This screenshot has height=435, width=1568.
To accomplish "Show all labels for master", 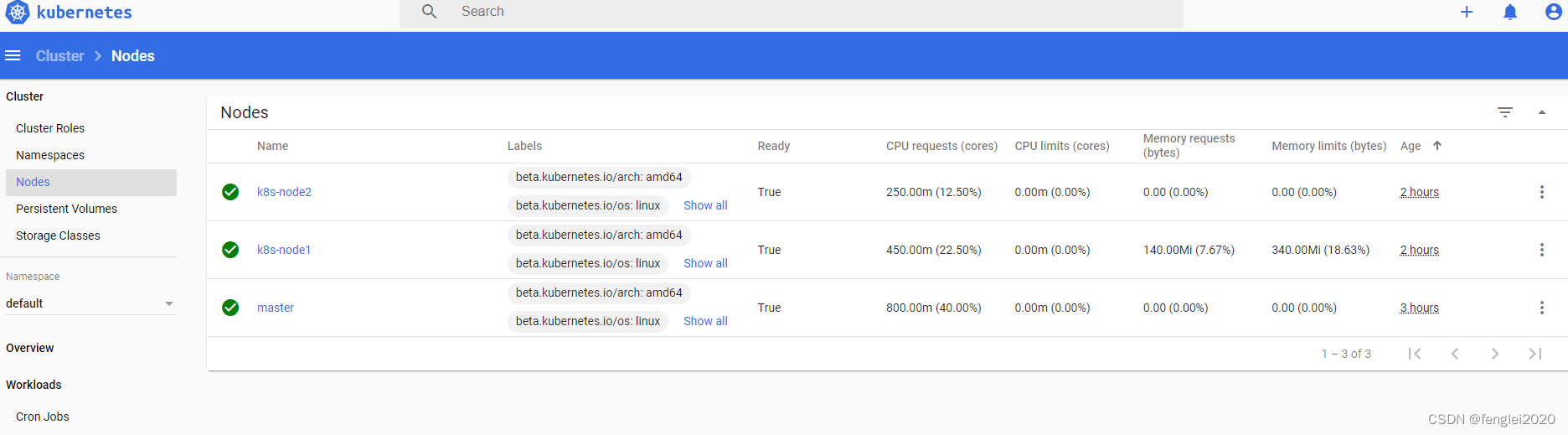I will 705,321.
